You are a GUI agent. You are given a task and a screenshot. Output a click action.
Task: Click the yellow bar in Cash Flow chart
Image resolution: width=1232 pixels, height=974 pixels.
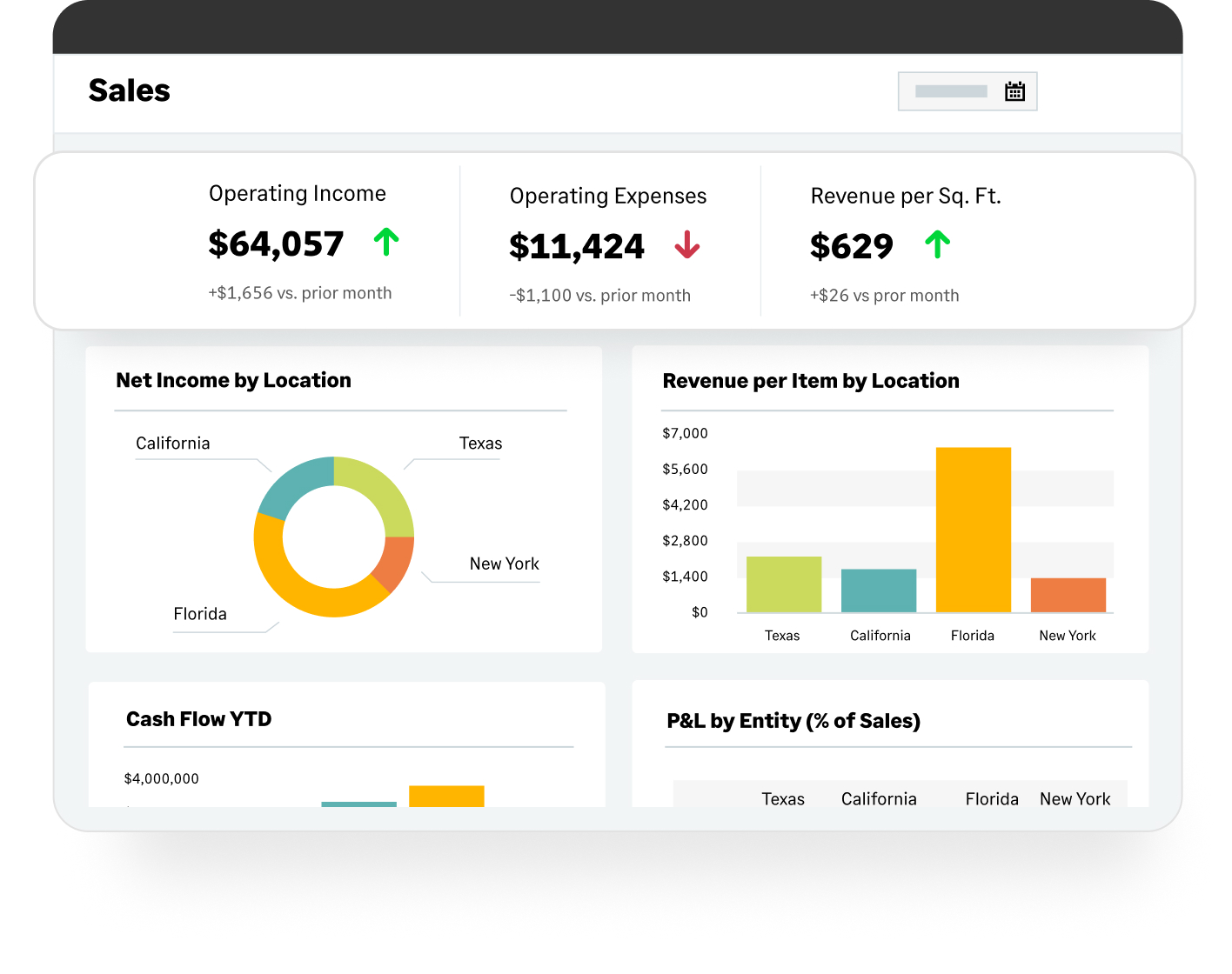tap(446, 796)
